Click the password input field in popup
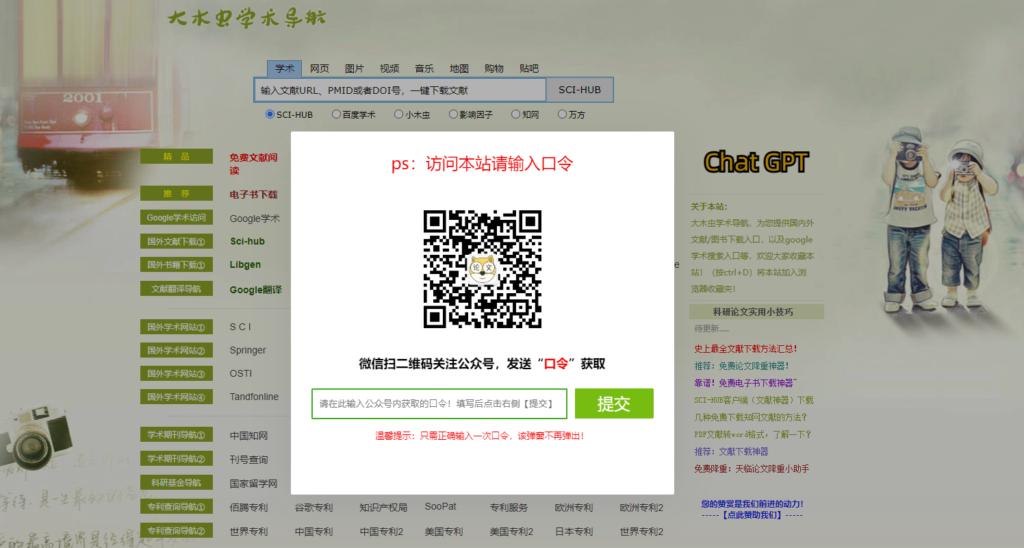This screenshot has width=1024, height=548. tap(439, 404)
